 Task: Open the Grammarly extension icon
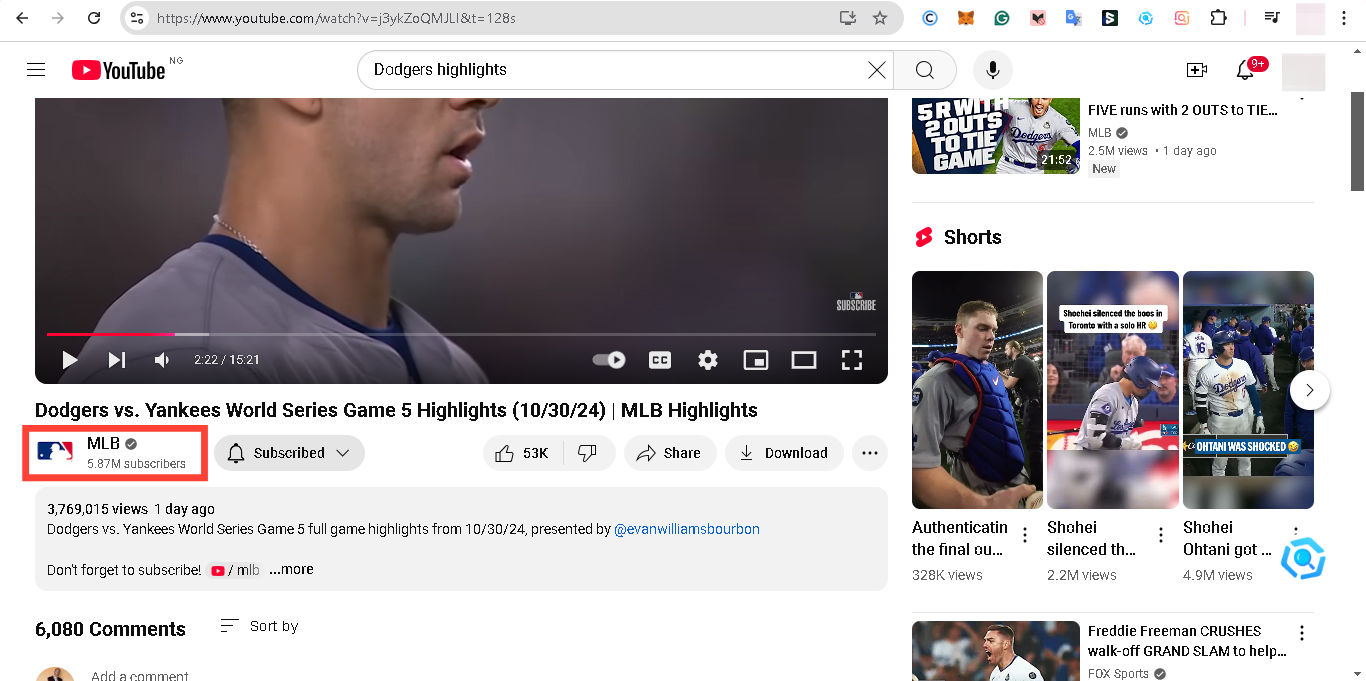click(x=1002, y=18)
